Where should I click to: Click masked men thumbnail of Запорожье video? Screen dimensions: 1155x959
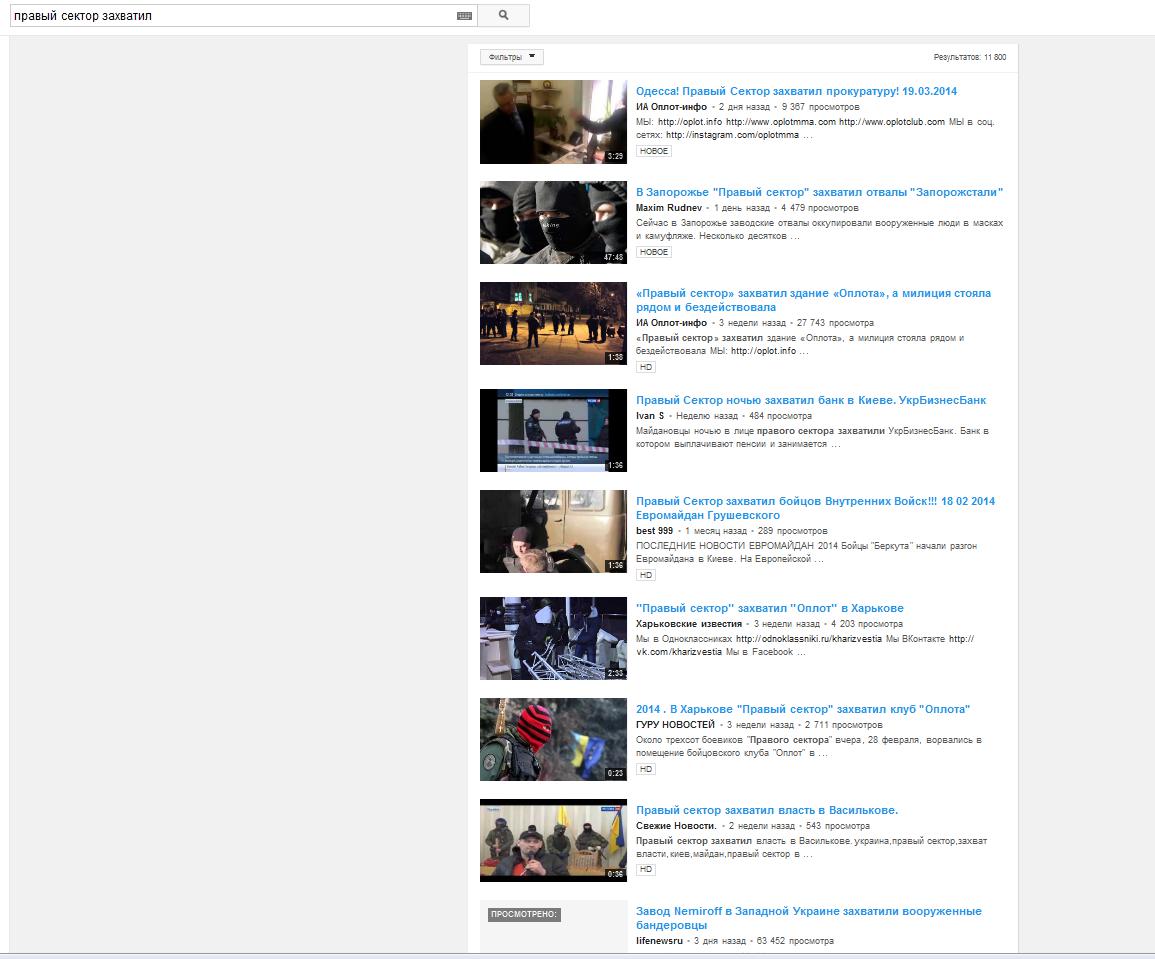(x=553, y=222)
